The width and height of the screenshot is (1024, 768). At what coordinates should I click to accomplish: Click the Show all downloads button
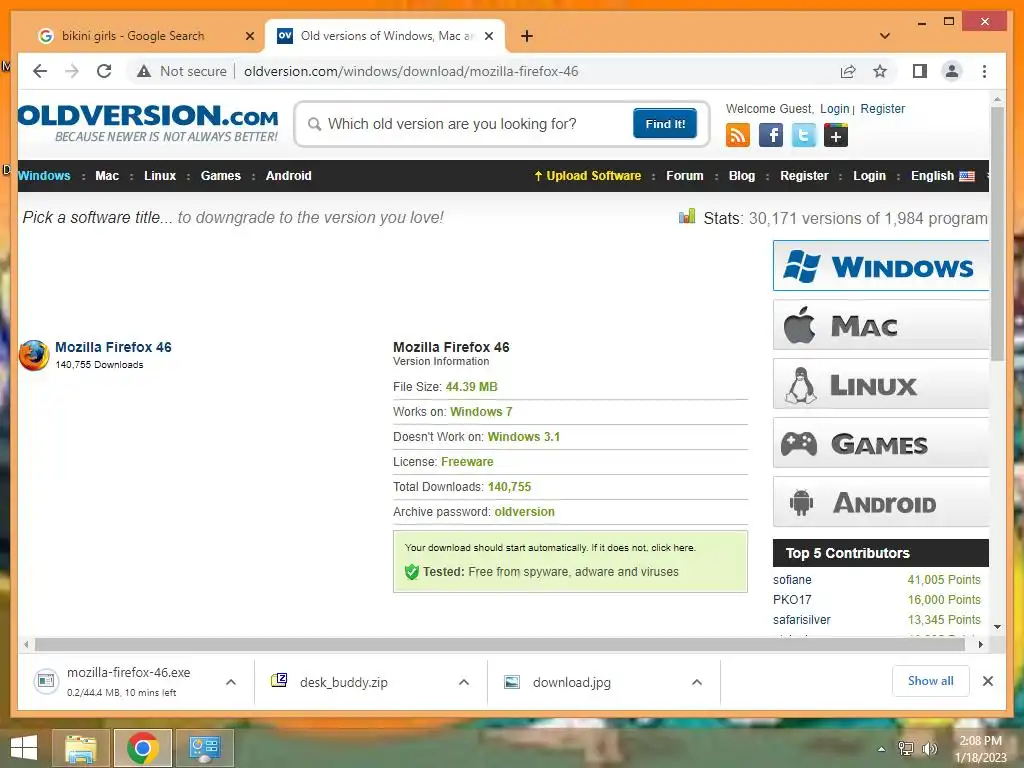tap(931, 681)
